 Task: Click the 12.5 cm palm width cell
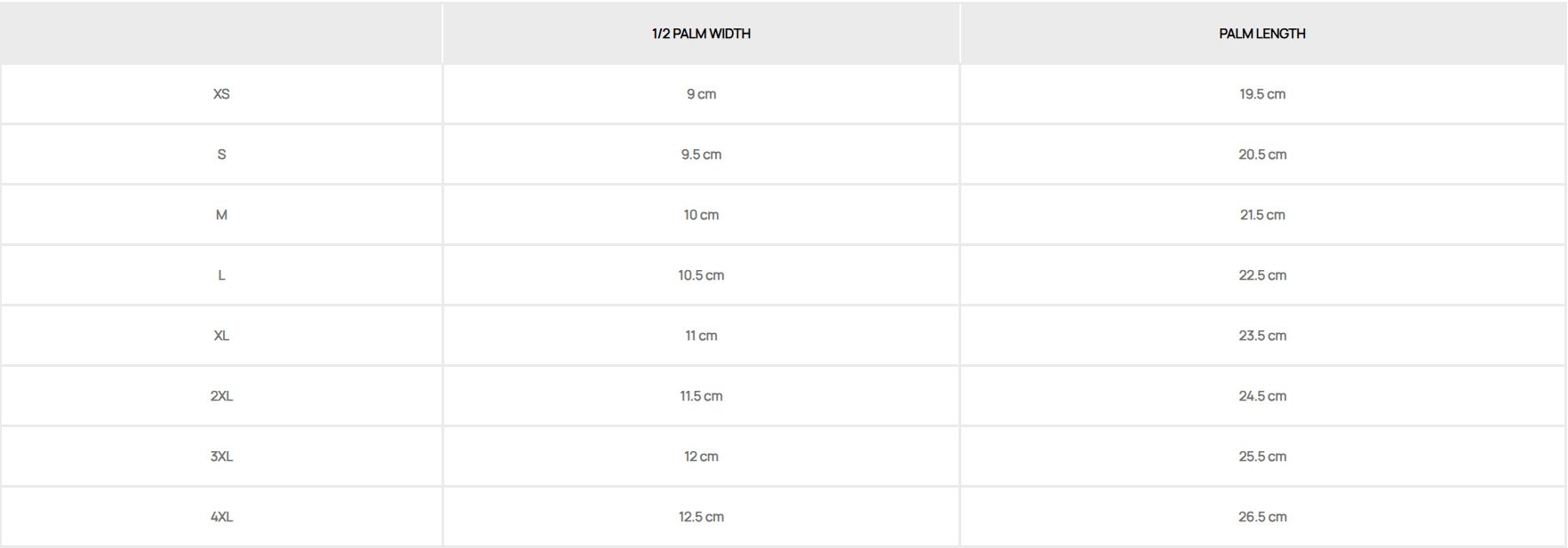tap(701, 517)
